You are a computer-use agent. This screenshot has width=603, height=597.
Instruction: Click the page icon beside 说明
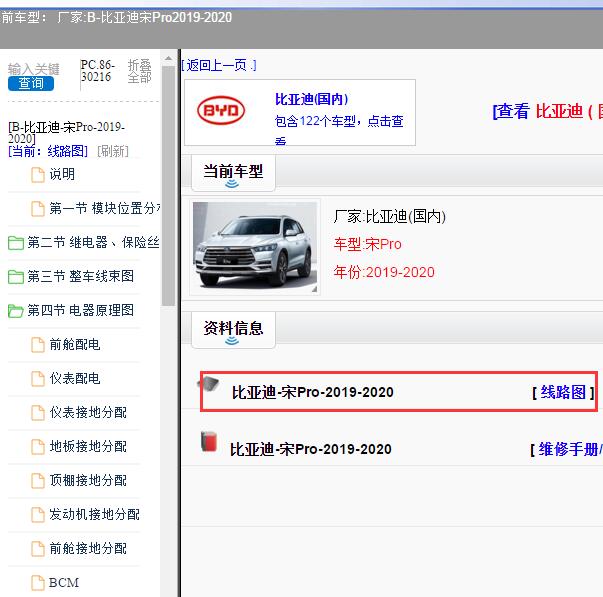coord(38,175)
